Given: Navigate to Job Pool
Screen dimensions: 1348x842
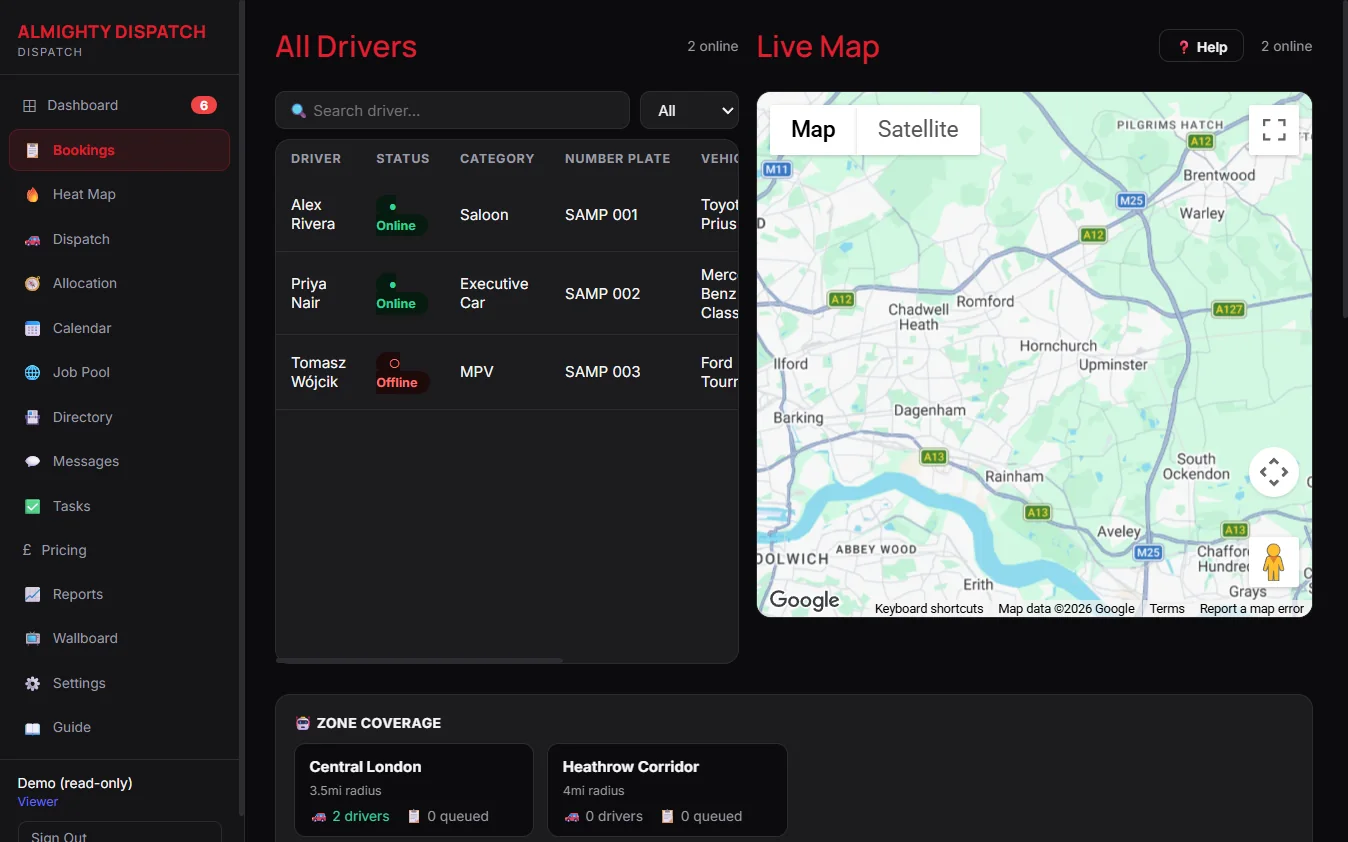Looking at the screenshot, I should pyautogui.click(x=119, y=373).
